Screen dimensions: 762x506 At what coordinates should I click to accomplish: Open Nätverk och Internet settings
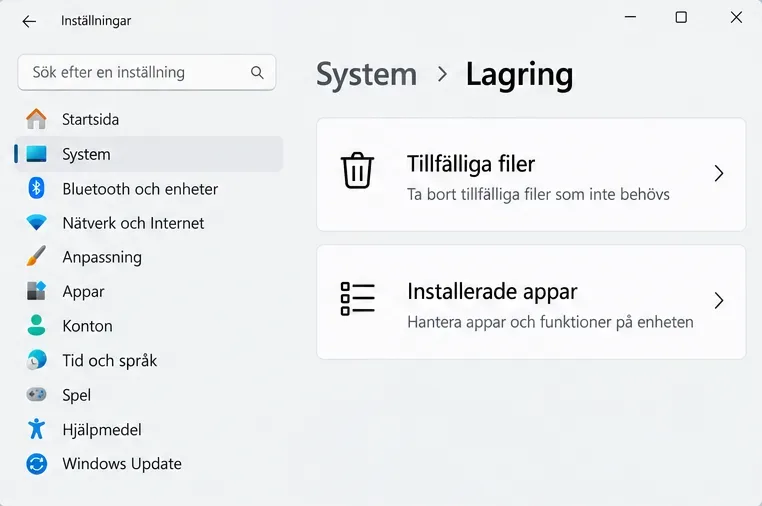coord(149,223)
